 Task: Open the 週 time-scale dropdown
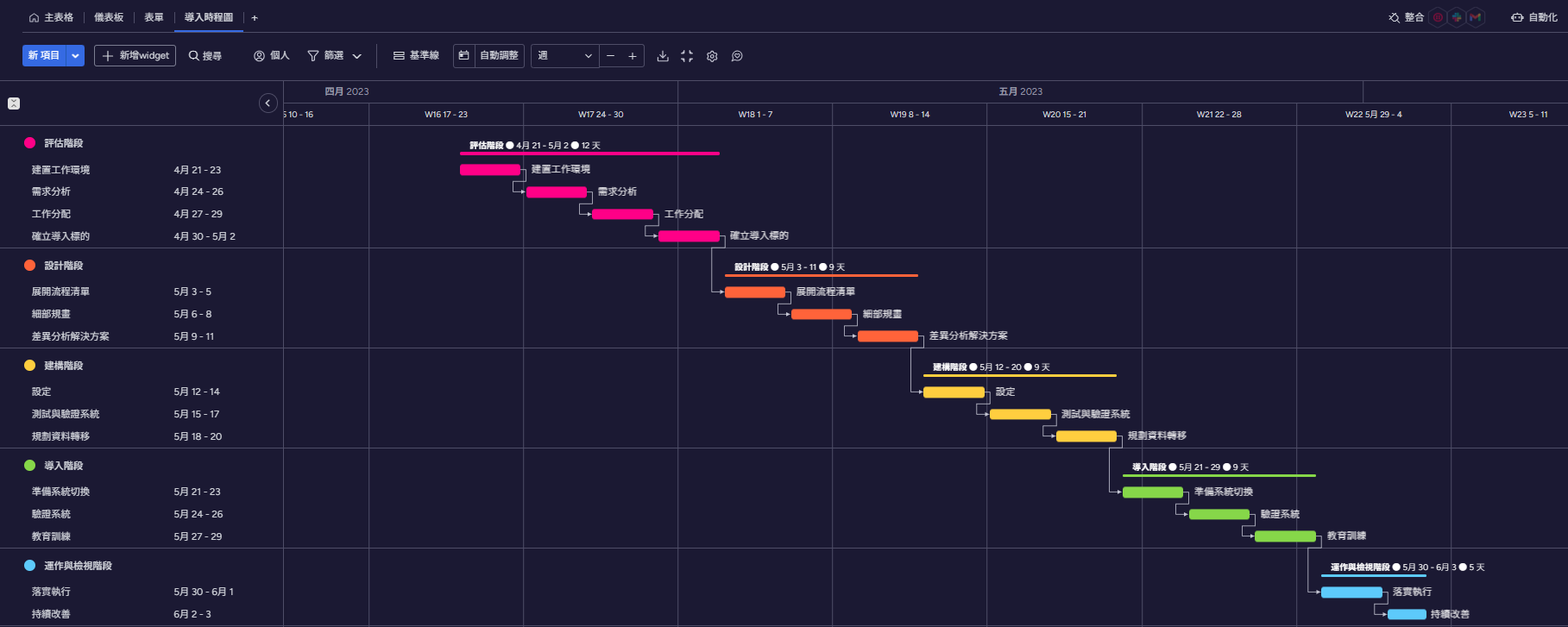[x=564, y=56]
